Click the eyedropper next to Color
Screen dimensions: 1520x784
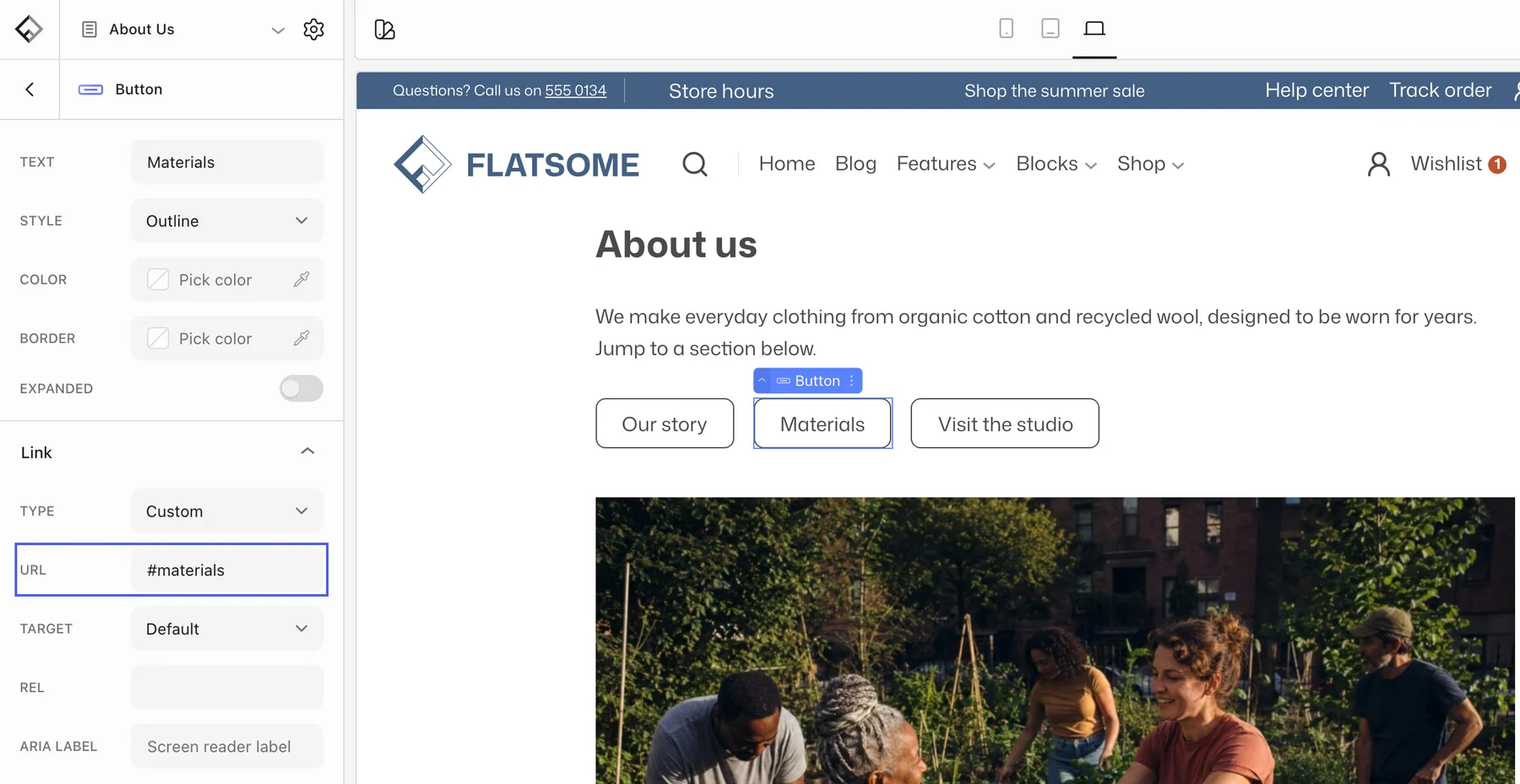pos(301,279)
